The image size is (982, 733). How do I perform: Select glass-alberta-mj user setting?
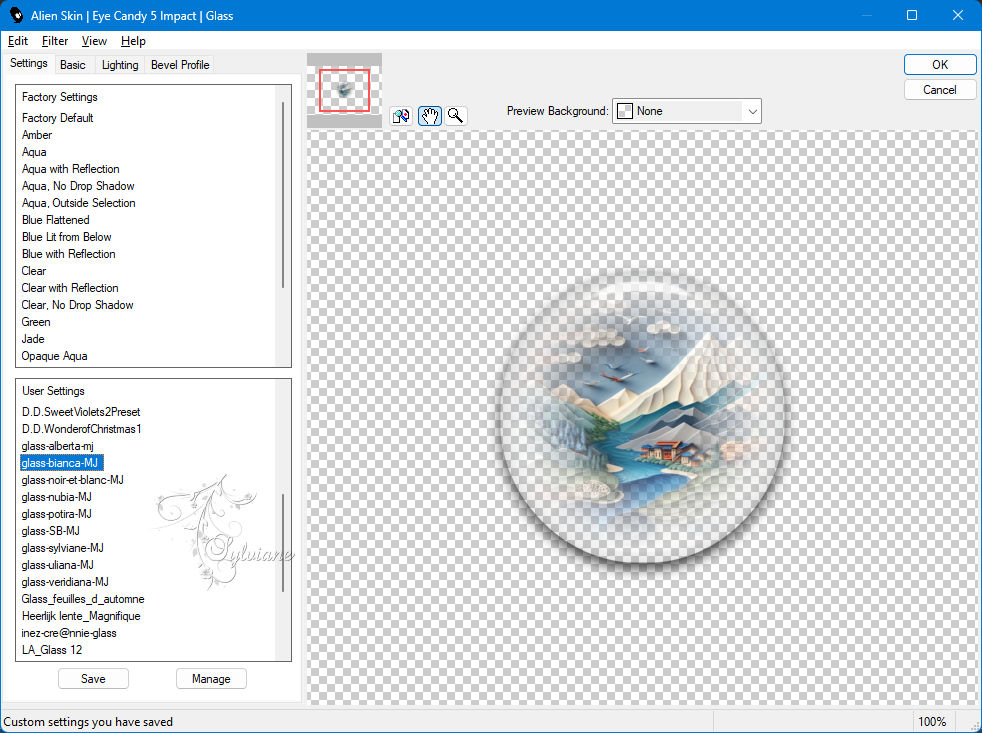(57, 446)
